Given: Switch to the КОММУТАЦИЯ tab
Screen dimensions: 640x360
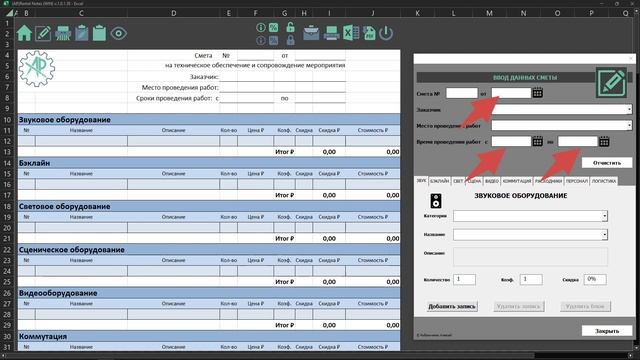Looking at the screenshot, I should [x=517, y=181].
